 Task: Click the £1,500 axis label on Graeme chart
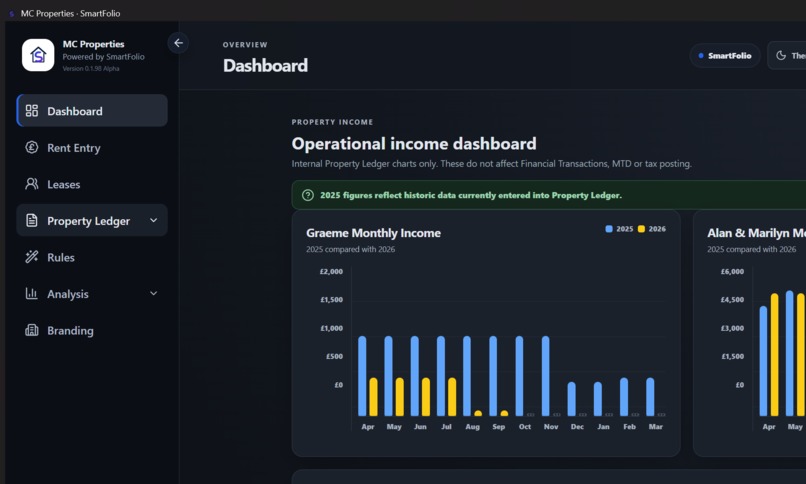point(332,300)
